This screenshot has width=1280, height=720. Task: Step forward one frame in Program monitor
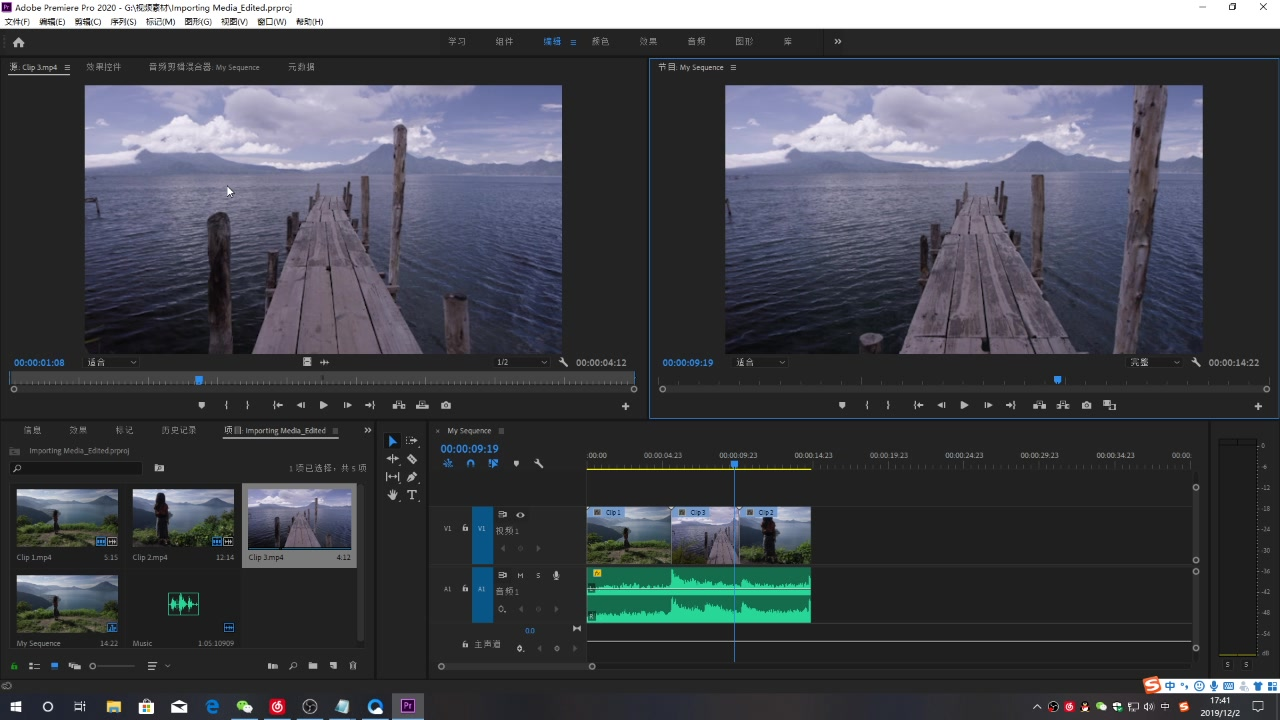coord(988,405)
